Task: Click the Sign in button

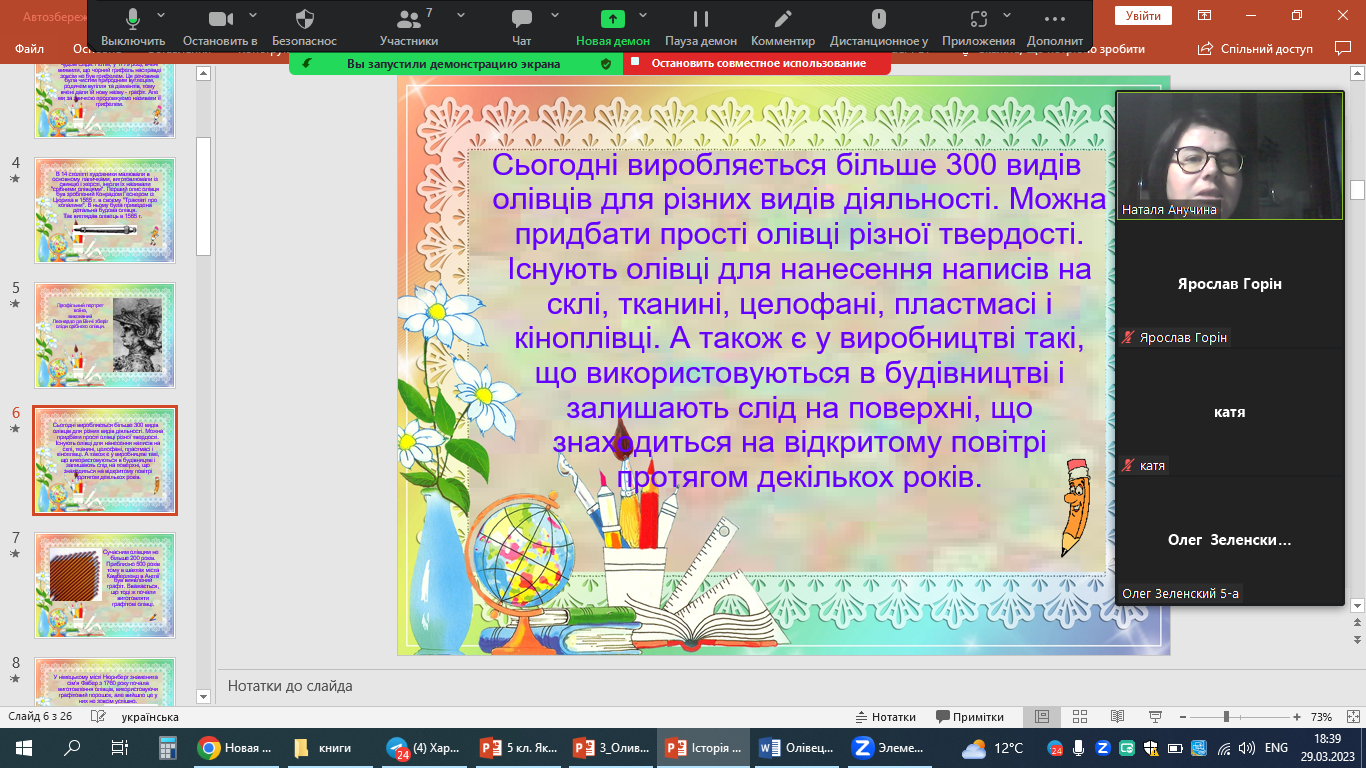Action: click(x=1143, y=16)
